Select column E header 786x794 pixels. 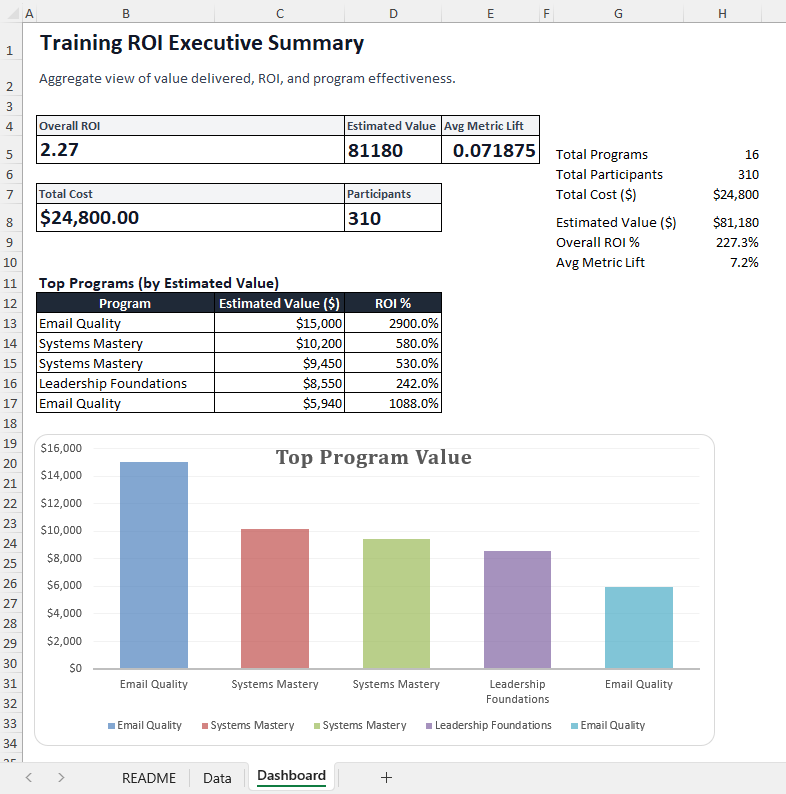coord(490,14)
